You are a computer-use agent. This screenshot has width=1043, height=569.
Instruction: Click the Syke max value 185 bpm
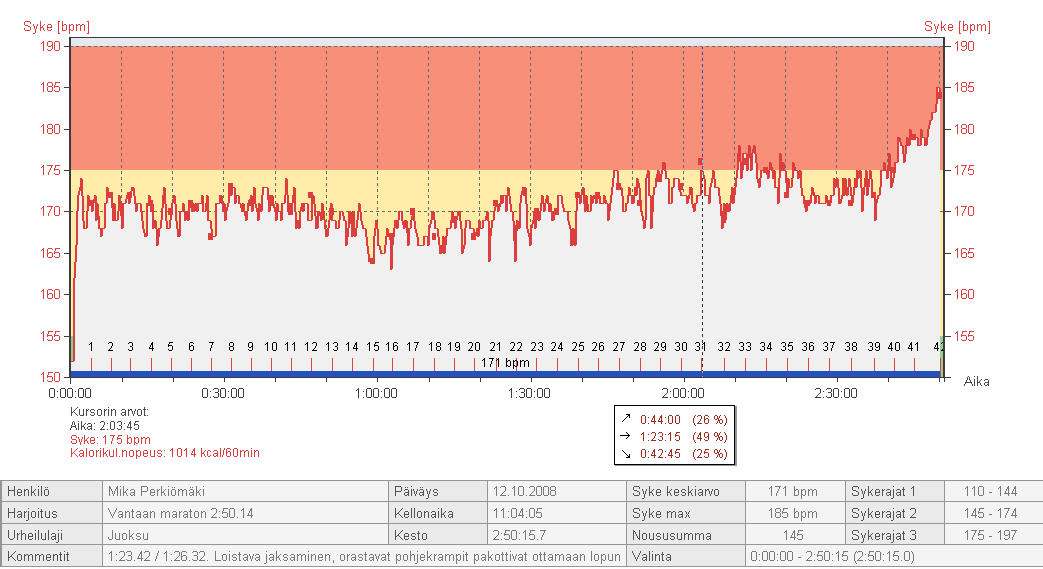pos(792,514)
